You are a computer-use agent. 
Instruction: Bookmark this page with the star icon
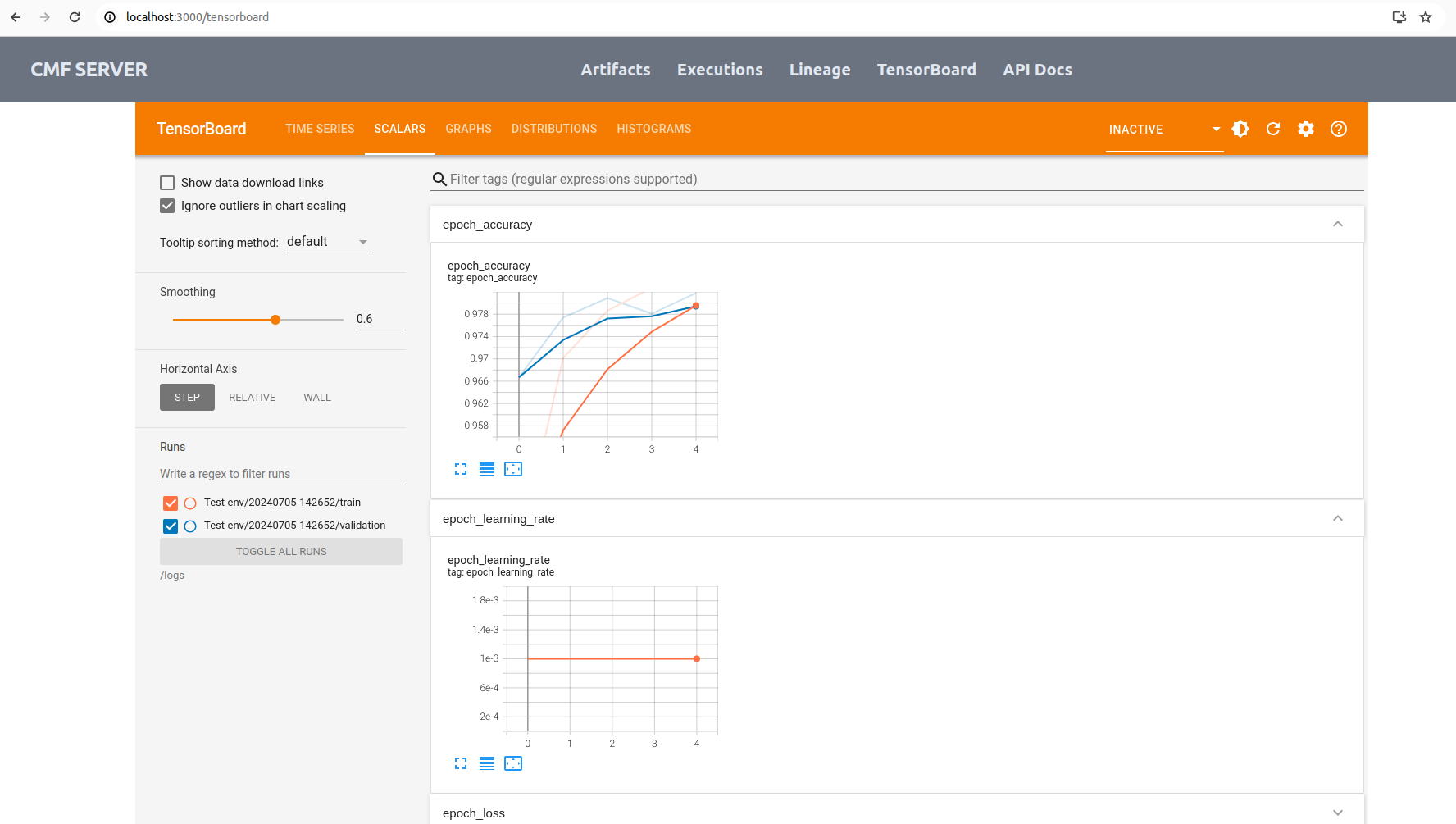tap(1426, 17)
